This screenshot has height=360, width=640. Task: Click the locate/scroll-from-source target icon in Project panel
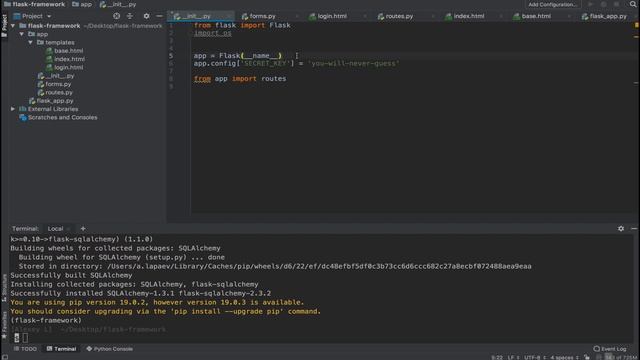click(116, 16)
